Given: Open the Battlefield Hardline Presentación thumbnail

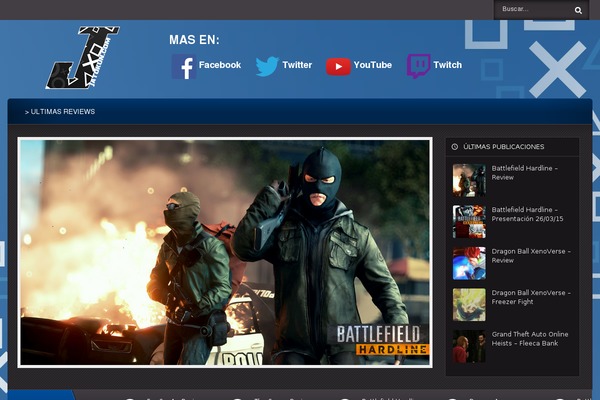Looking at the screenshot, I should pos(469,222).
